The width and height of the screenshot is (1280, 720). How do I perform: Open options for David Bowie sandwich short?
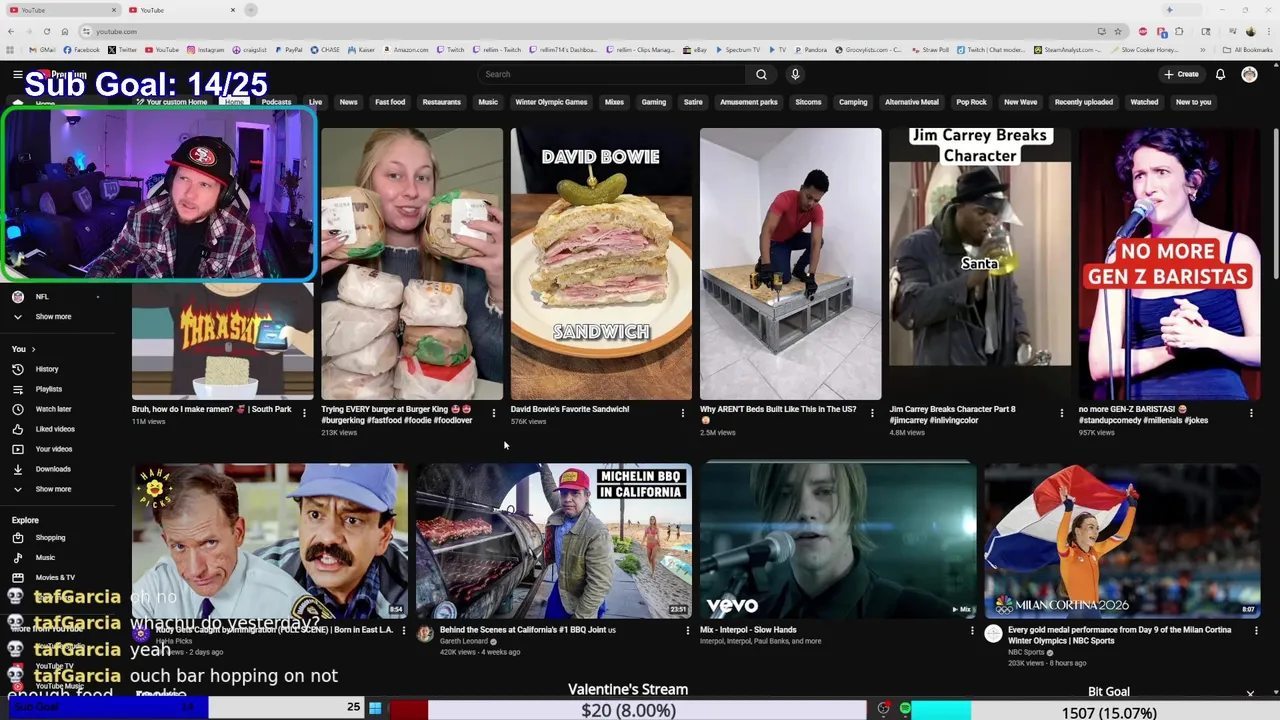coord(683,413)
